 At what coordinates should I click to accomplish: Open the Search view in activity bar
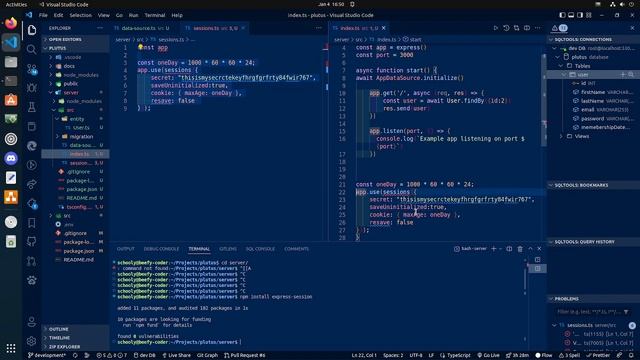point(31,49)
